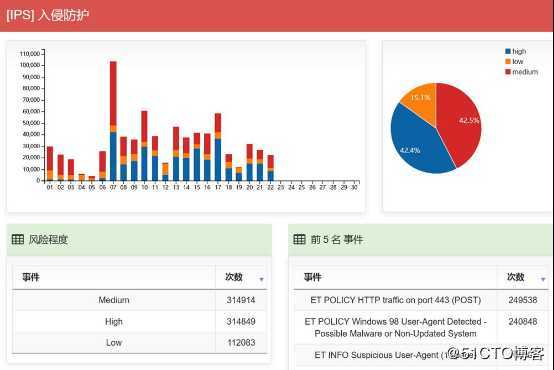The height and width of the screenshot is (370, 554).
Task: Click the table icon beside 前 5 名 事件
Action: pos(299,239)
